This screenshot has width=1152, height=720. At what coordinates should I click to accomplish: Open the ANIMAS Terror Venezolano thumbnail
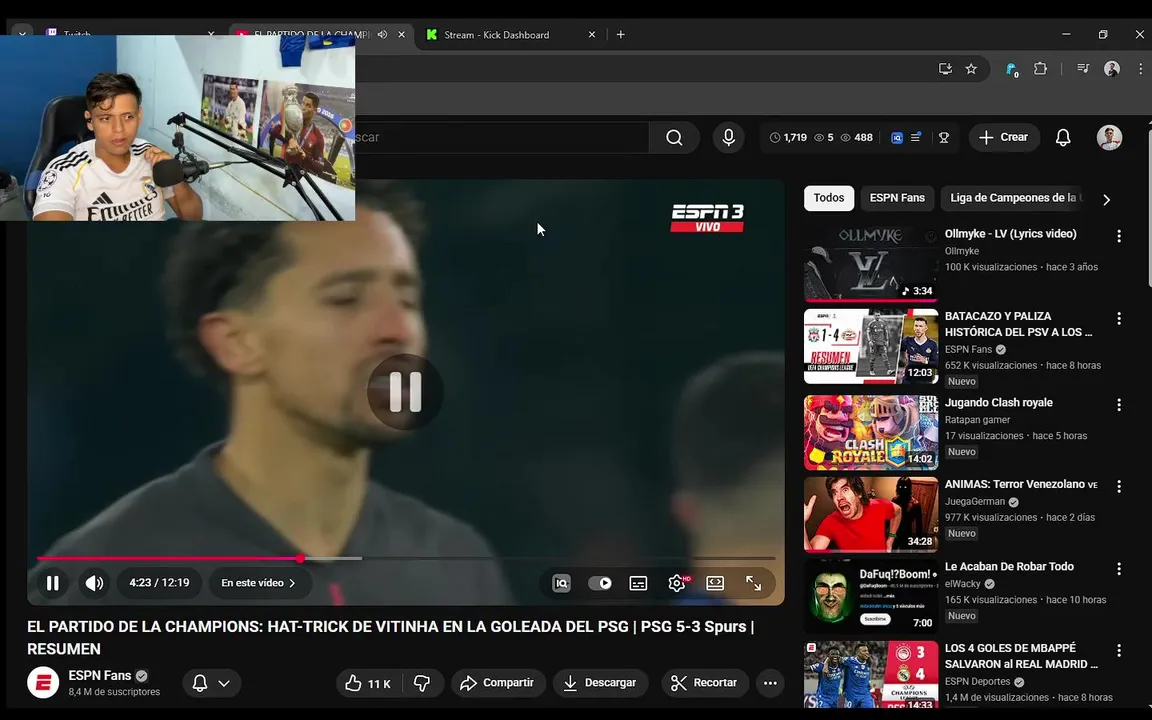click(x=871, y=514)
